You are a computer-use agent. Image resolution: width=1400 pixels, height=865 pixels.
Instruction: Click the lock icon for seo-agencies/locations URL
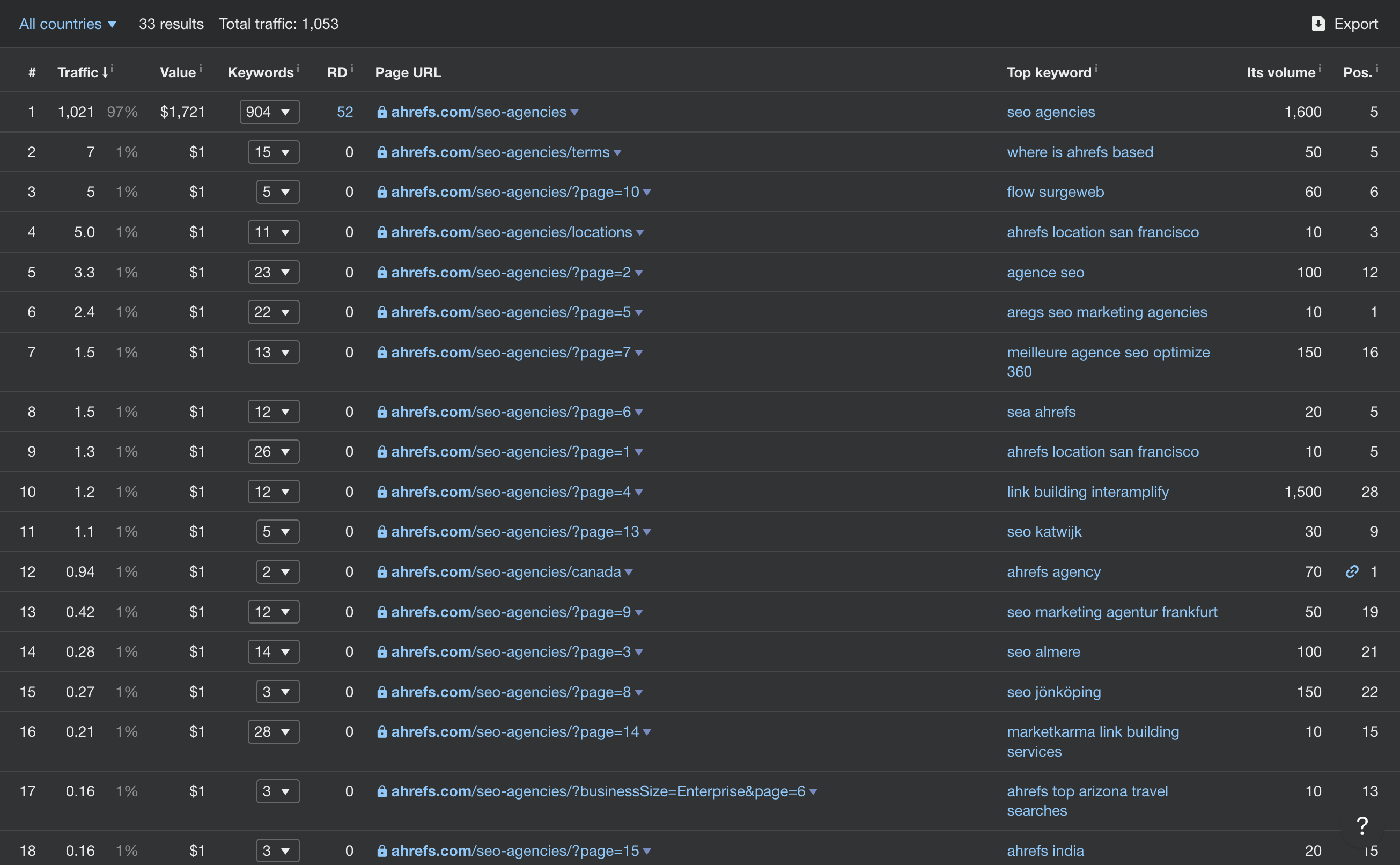[381, 232]
